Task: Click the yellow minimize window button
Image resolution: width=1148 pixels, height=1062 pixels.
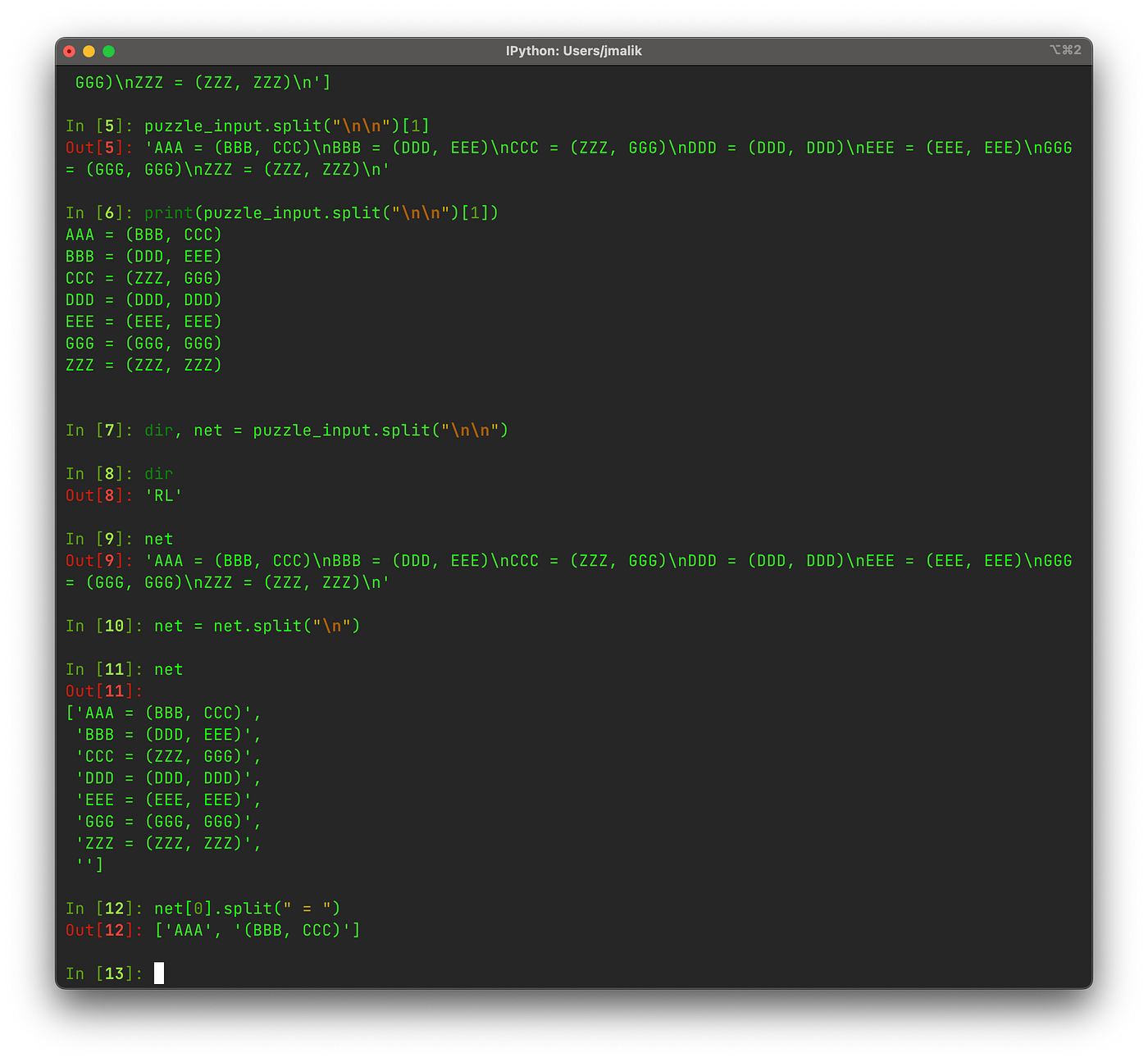Action: click(89, 51)
